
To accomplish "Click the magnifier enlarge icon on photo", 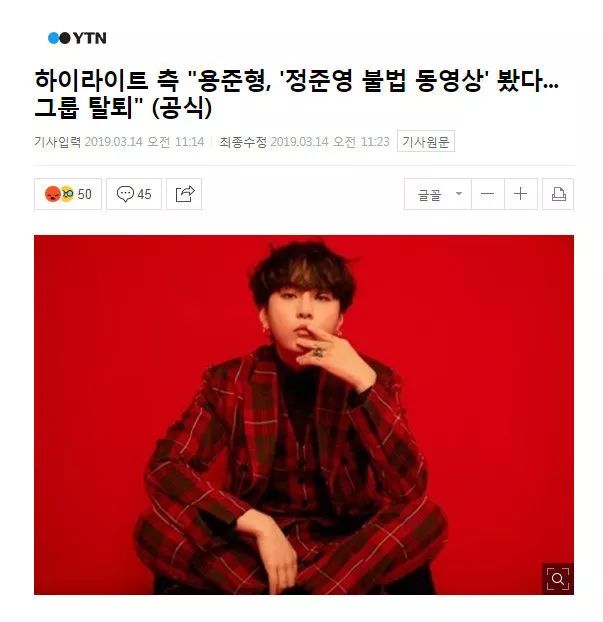I will pos(558,579).
